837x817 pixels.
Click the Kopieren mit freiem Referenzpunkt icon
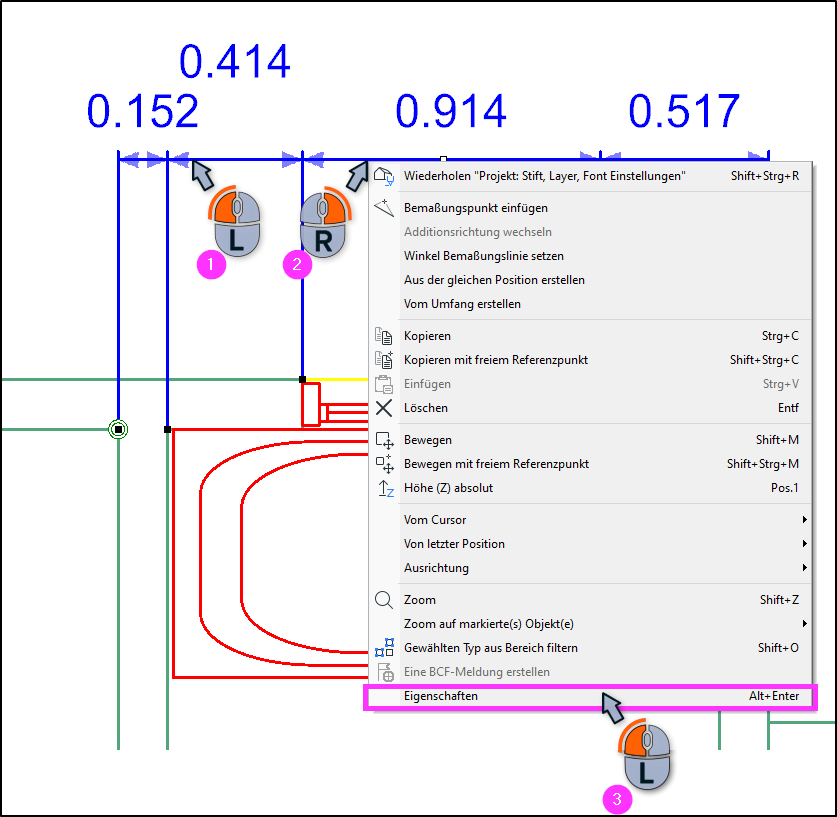[384, 360]
